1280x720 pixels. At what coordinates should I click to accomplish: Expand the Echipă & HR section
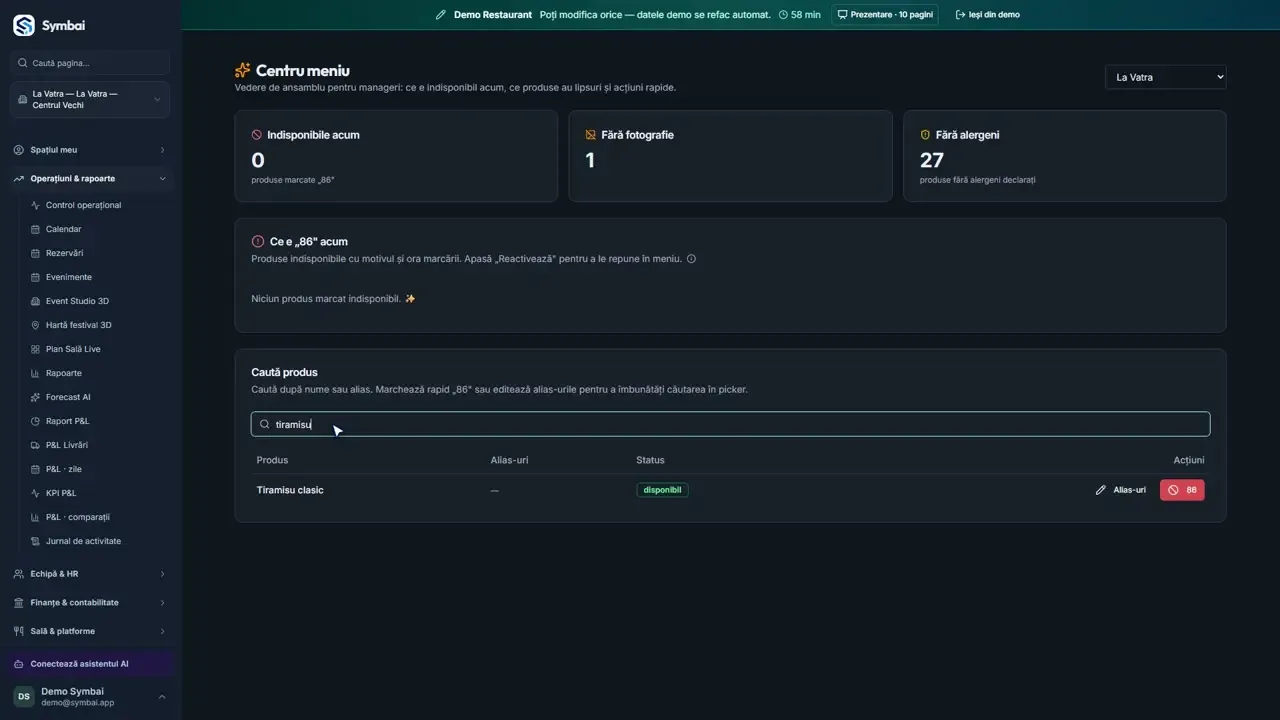(x=90, y=574)
